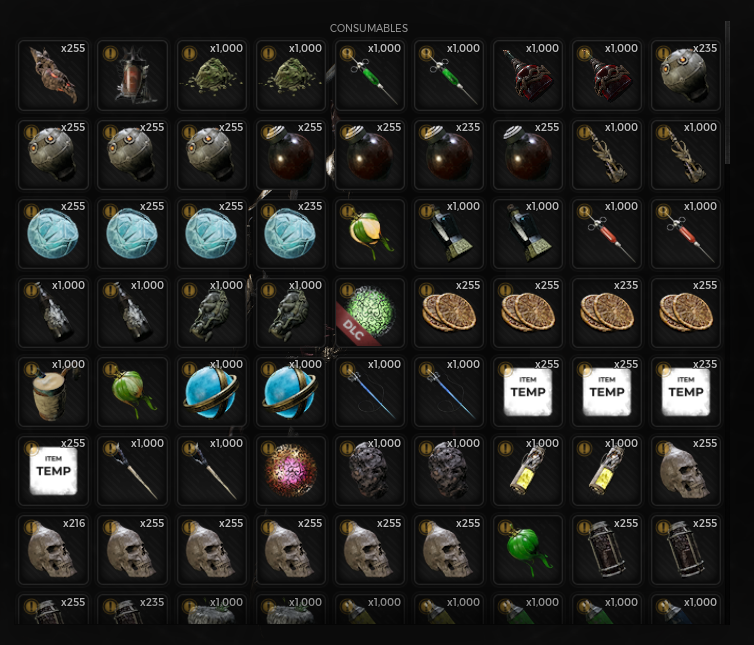The width and height of the screenshot is (754, 645).
Task: Select the red lantern cage item
Action: (132, 75)
